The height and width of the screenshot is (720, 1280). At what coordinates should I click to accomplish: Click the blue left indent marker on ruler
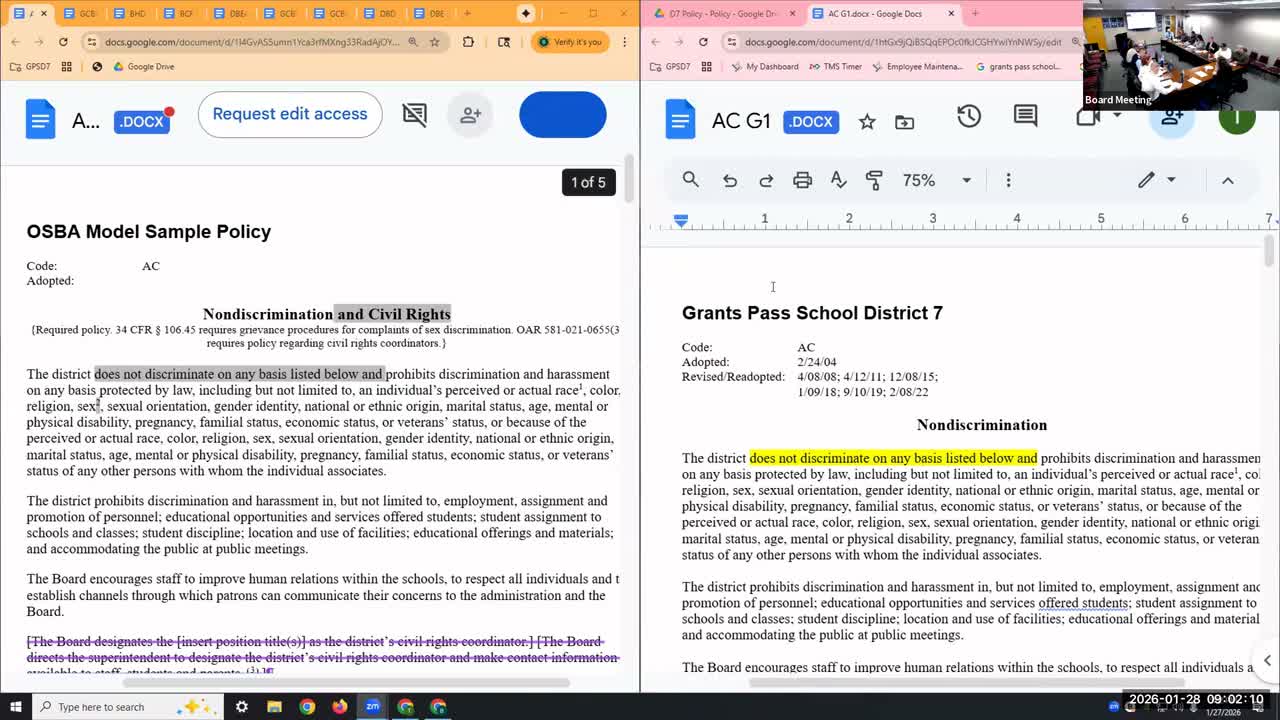point(681,220)
